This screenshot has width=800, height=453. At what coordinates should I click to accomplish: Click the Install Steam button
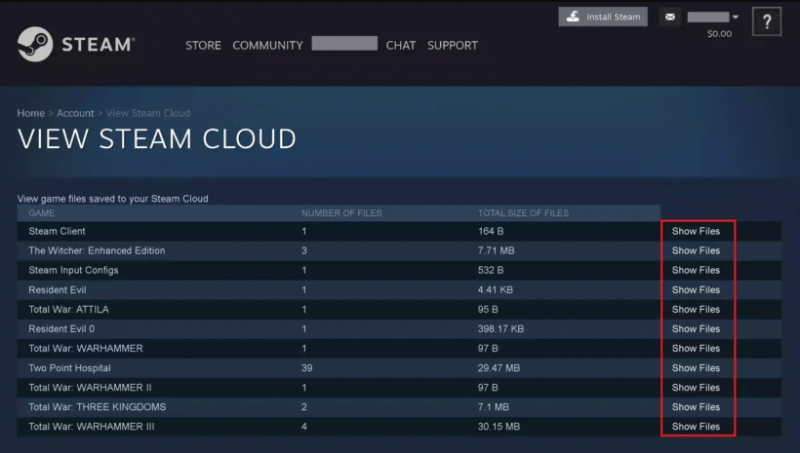(603, 17)
